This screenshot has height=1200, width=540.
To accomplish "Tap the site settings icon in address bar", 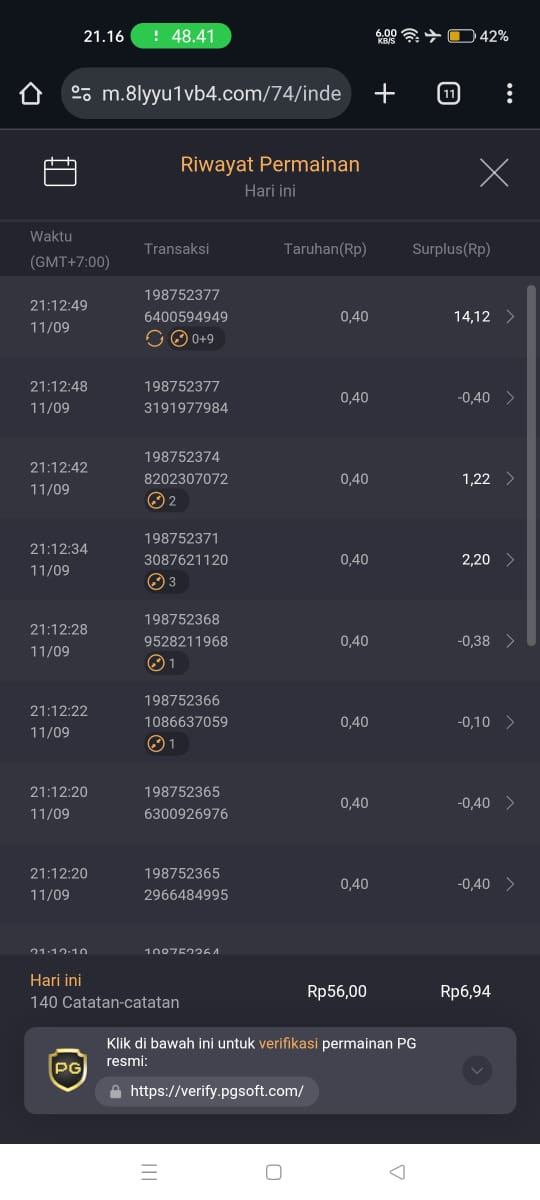I will 82,94.
